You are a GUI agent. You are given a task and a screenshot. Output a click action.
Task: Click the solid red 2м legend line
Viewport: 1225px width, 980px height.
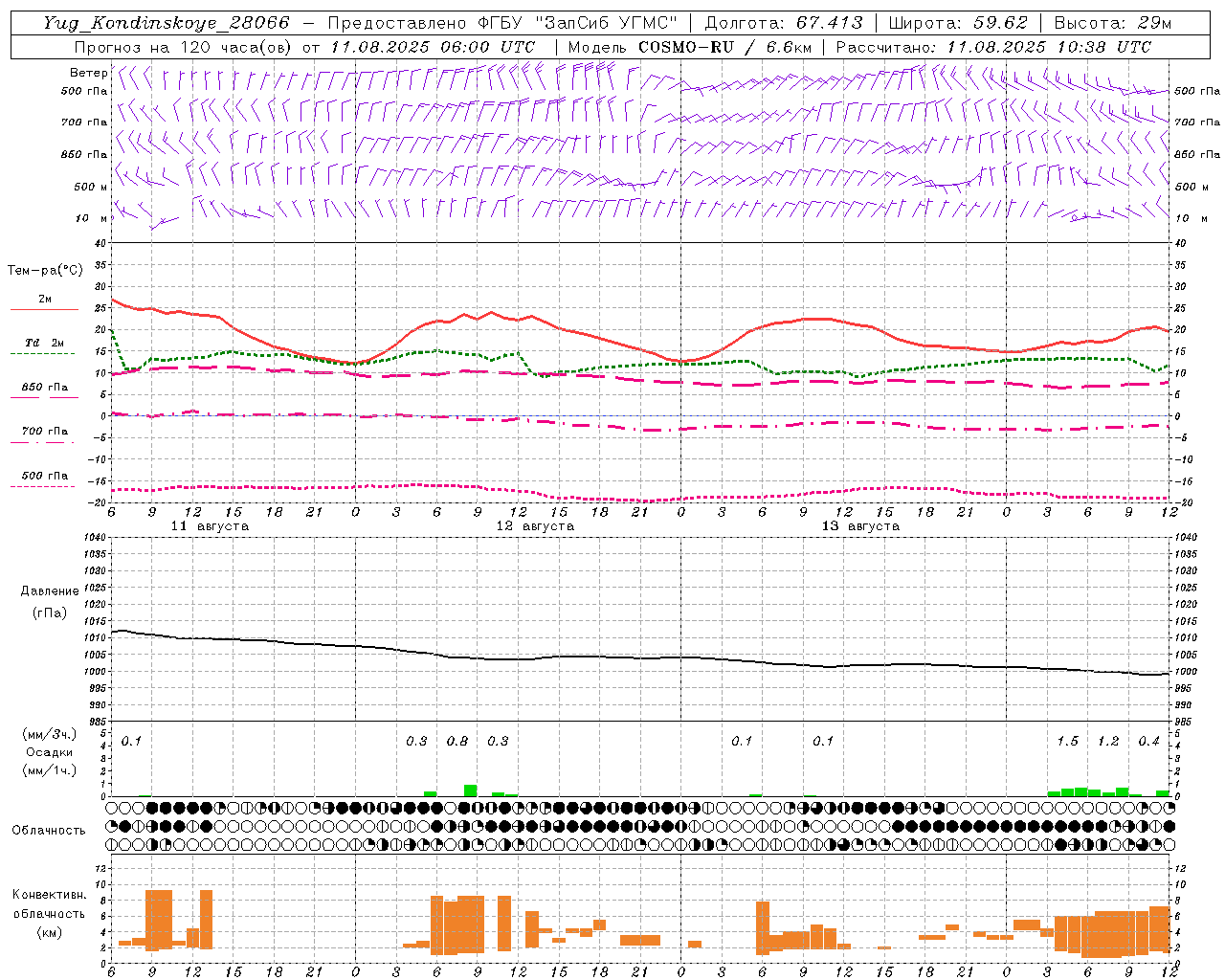44,310
